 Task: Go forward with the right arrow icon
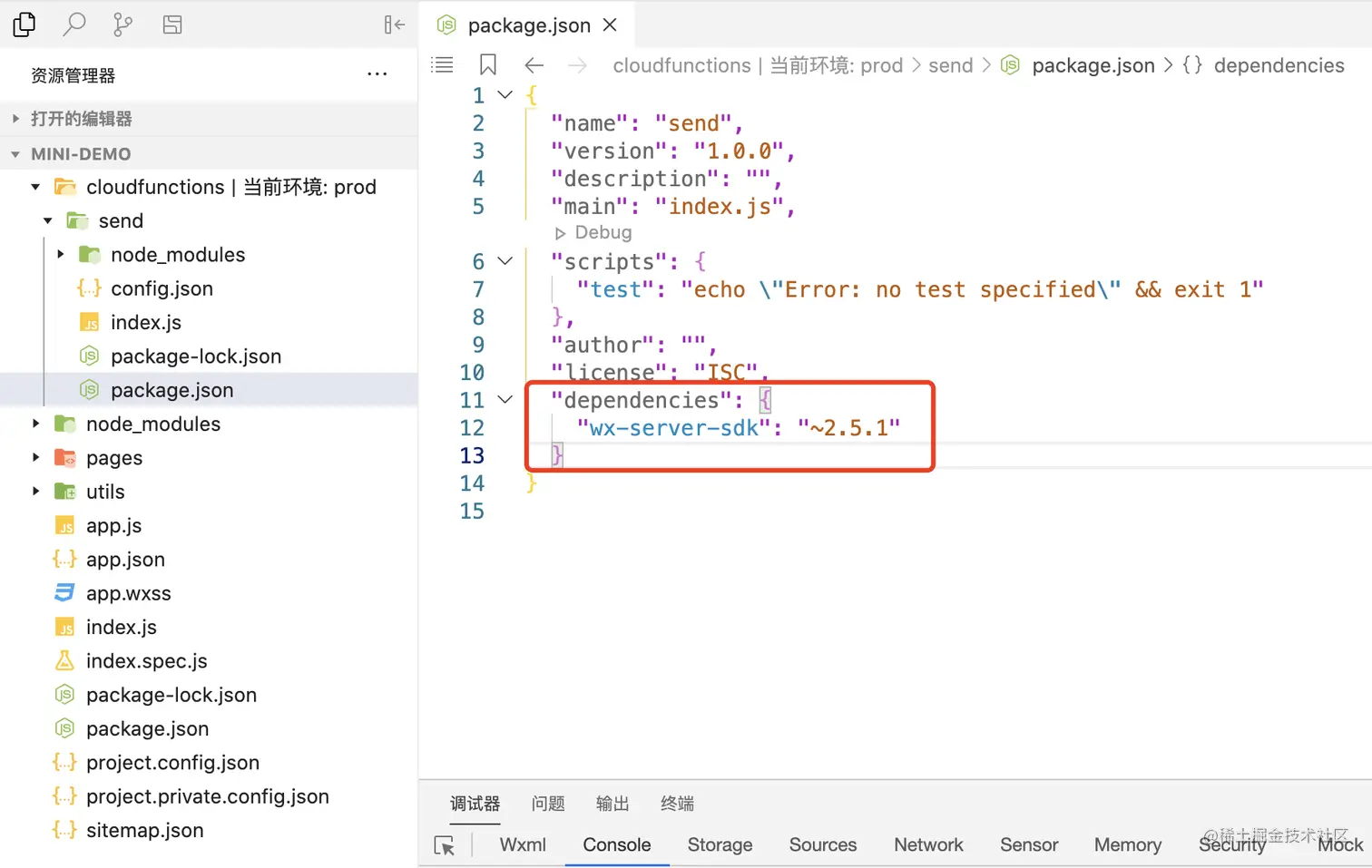coord(577,65)
